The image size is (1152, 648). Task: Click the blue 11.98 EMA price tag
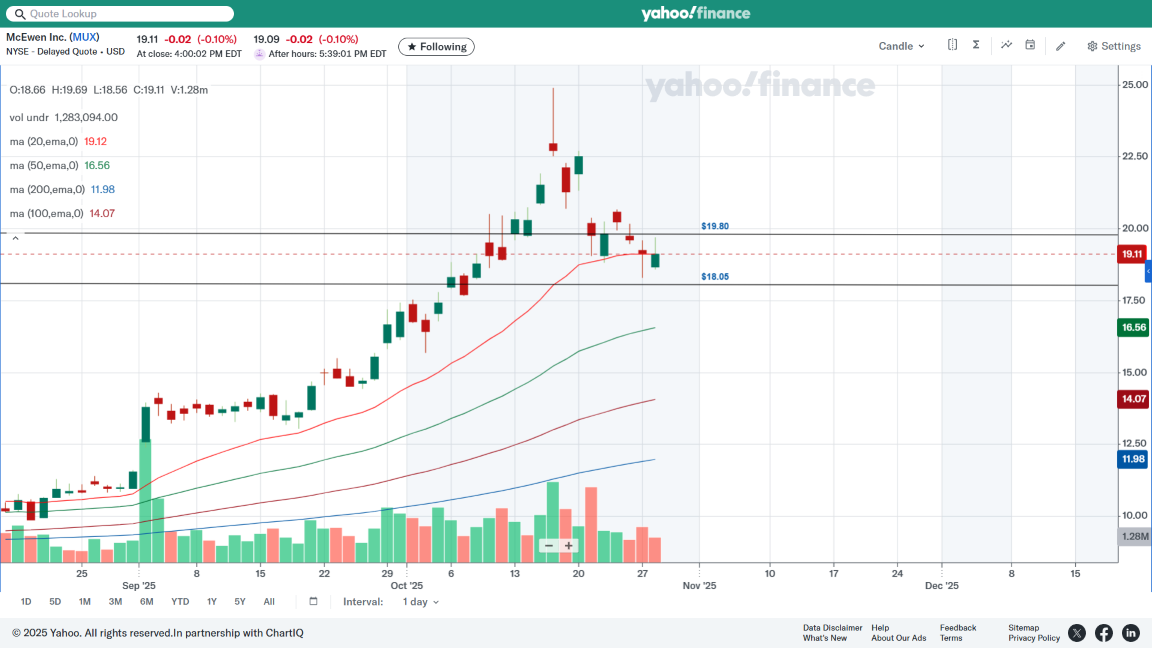[x=1132, y=459]
